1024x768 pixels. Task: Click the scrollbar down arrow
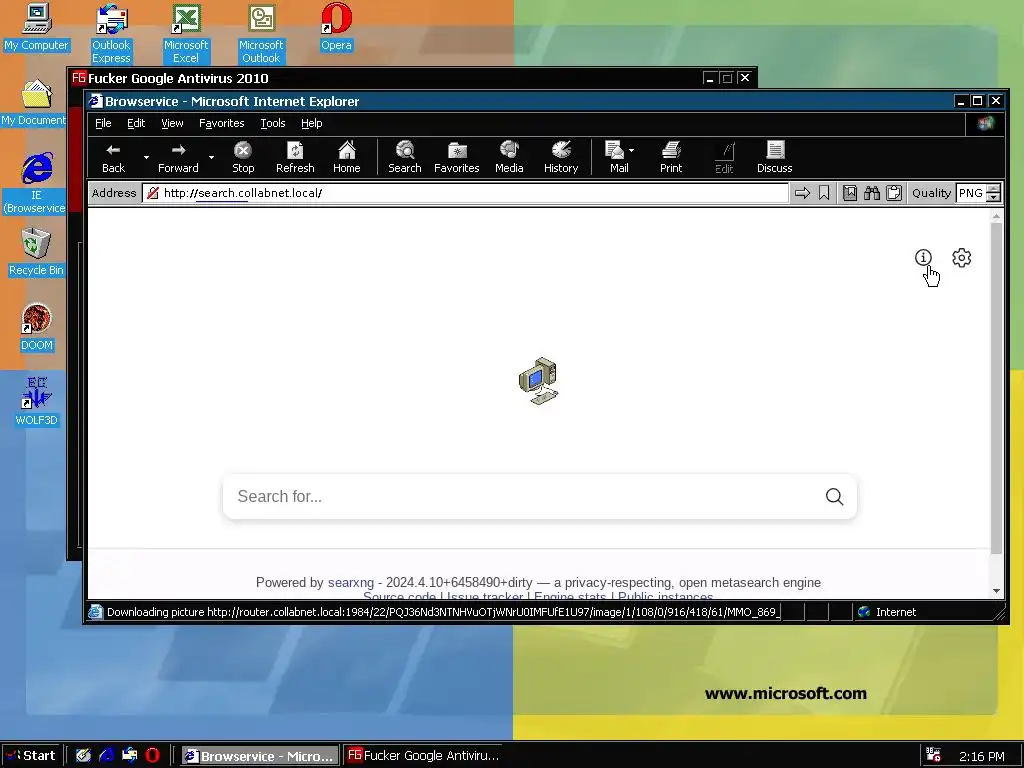[x=996, y=591]
